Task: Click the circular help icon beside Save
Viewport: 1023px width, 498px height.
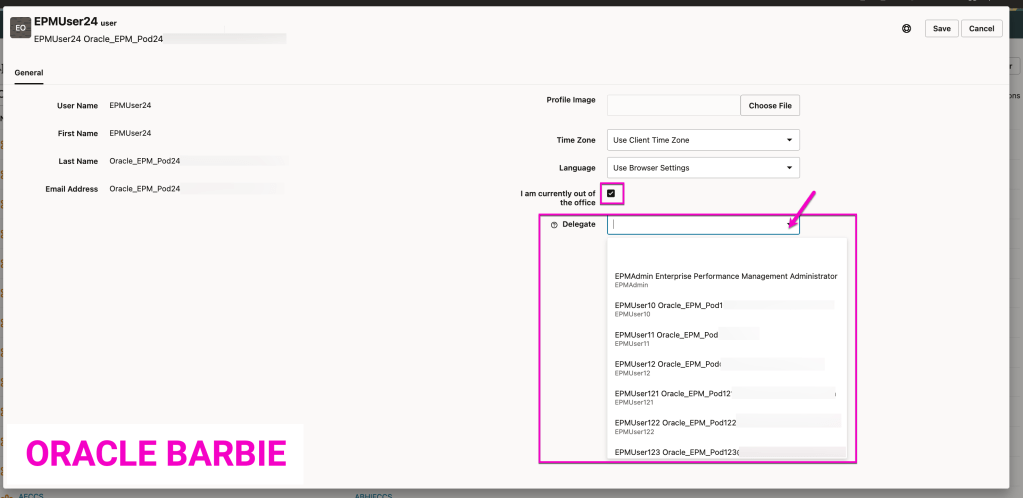Action: pyautogui.click(x=906, y=29)
